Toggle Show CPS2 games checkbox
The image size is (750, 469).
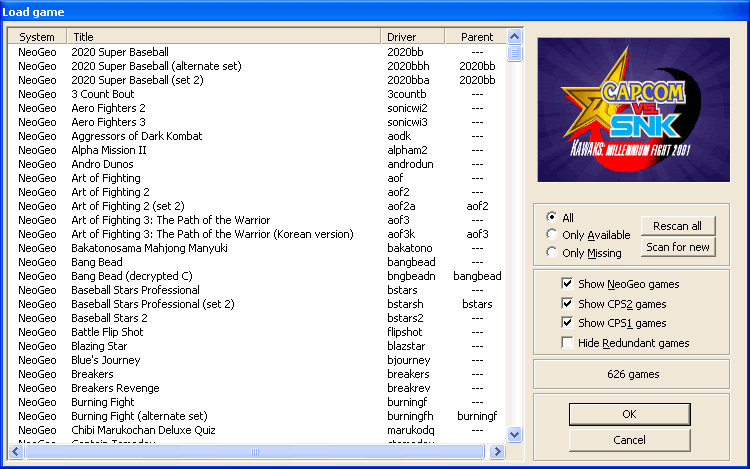pos(568,304)
